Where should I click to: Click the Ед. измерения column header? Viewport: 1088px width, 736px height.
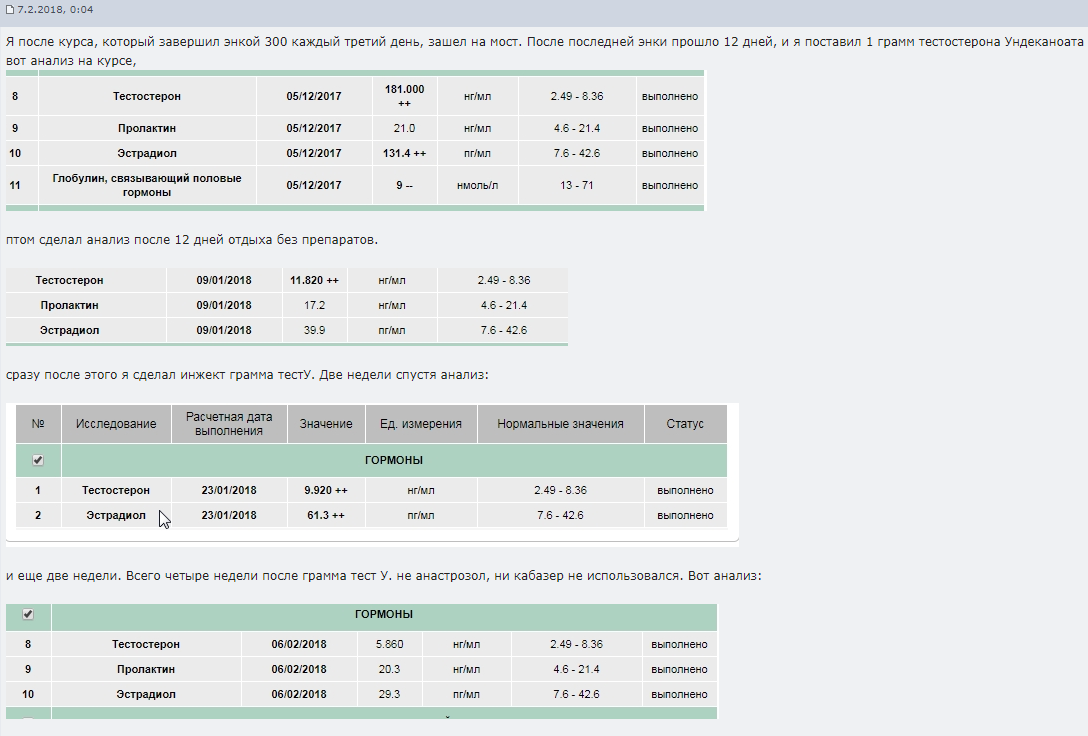(x=421, y=424)
